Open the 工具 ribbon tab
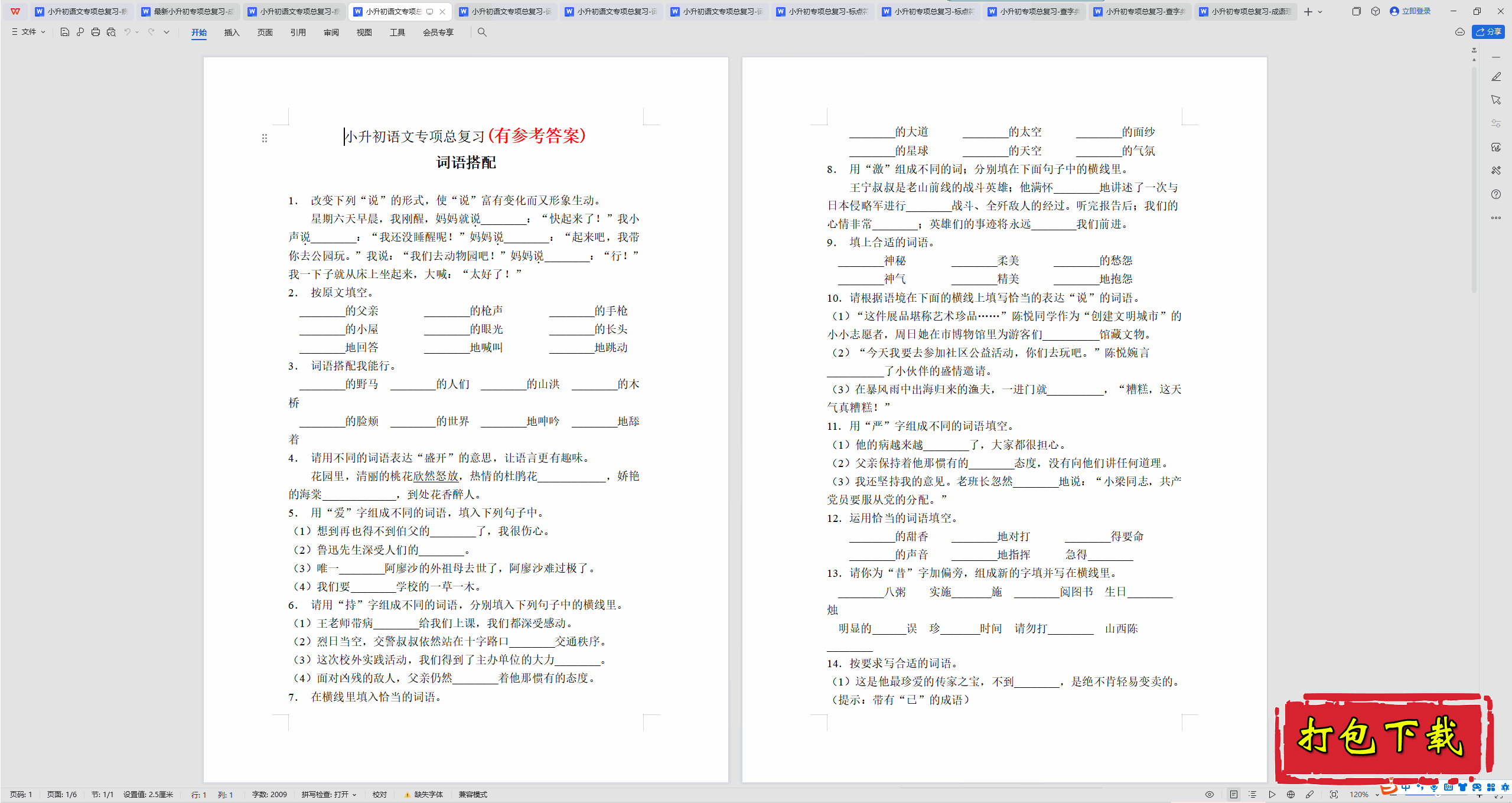 click(397, 32)
